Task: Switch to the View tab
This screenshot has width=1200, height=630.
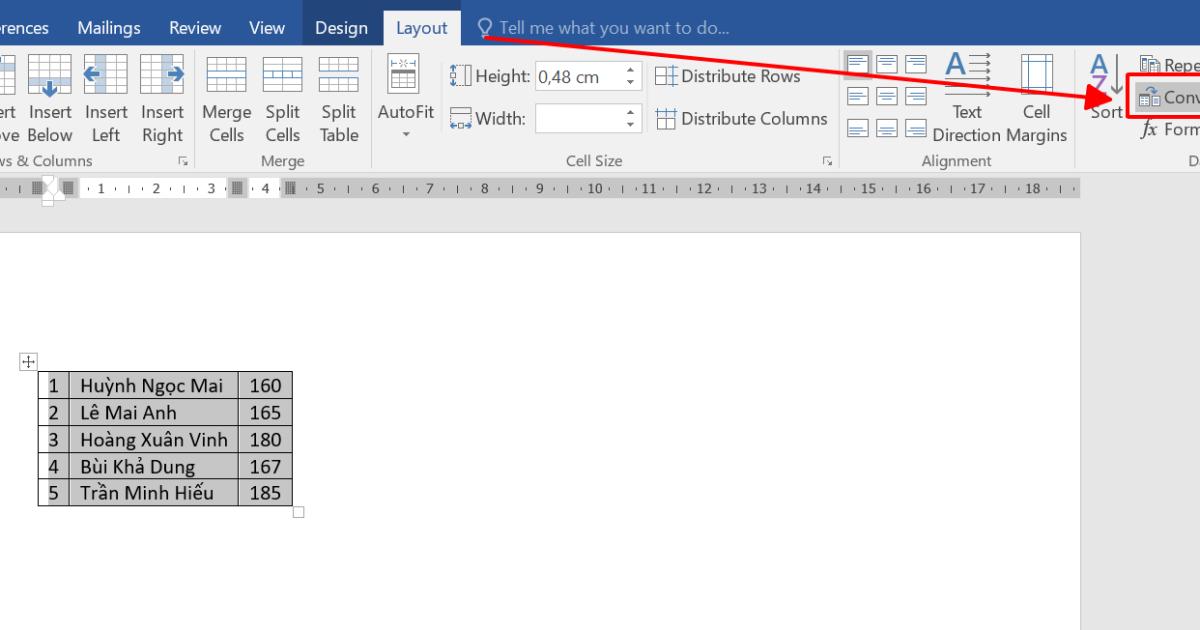Action: pyautogui.click(x=267, y=28)
